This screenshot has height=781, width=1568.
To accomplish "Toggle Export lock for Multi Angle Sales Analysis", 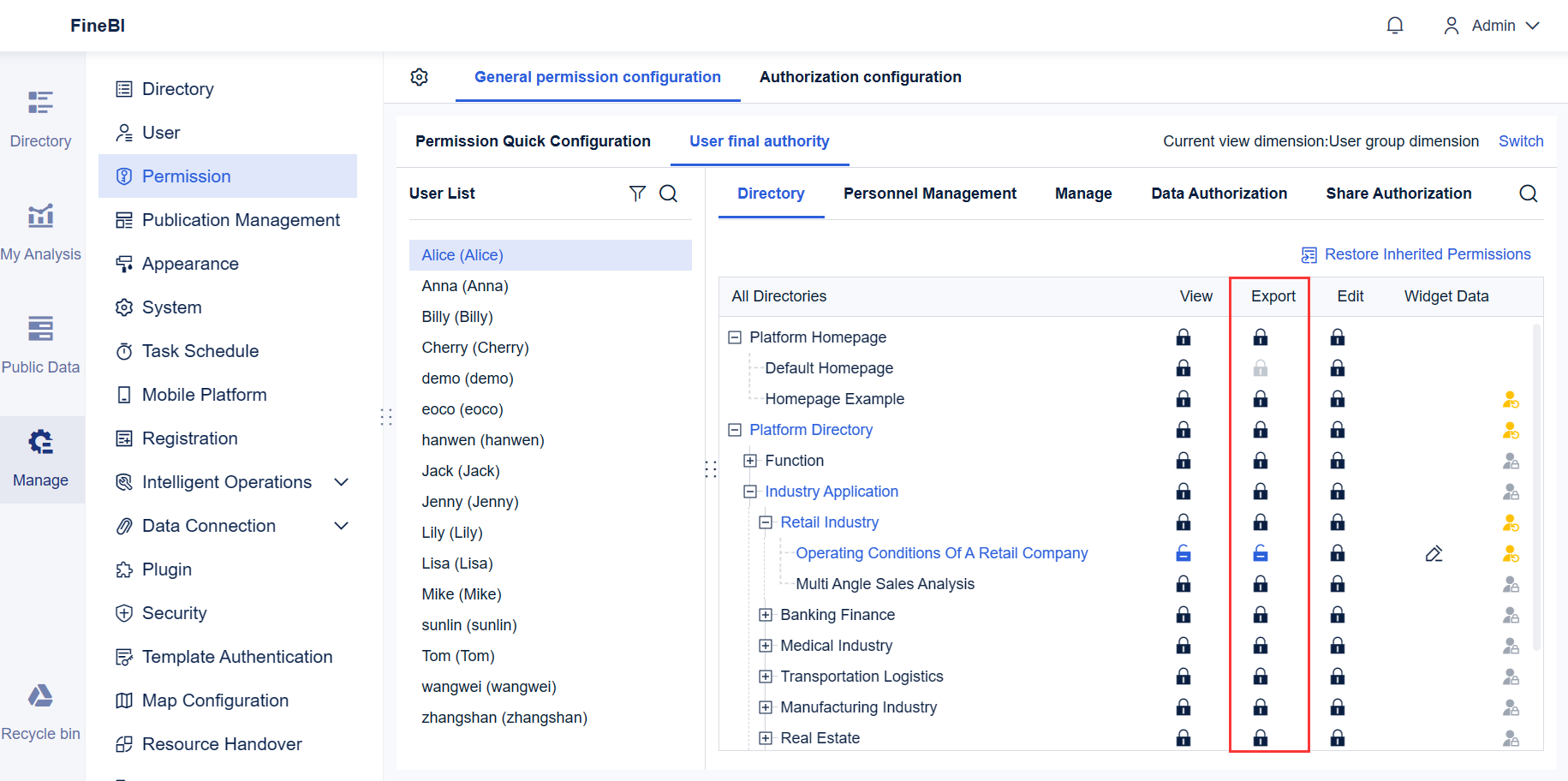I will [x=1260, y=585].
